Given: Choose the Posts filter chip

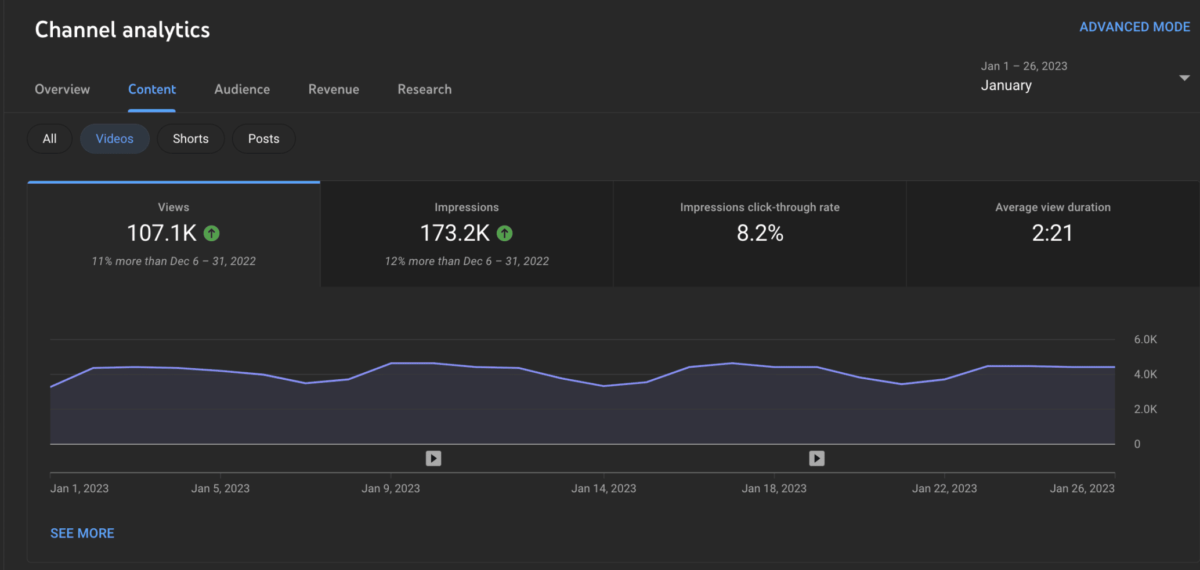Looking at the screenshot, I should [x=263, y=139].
